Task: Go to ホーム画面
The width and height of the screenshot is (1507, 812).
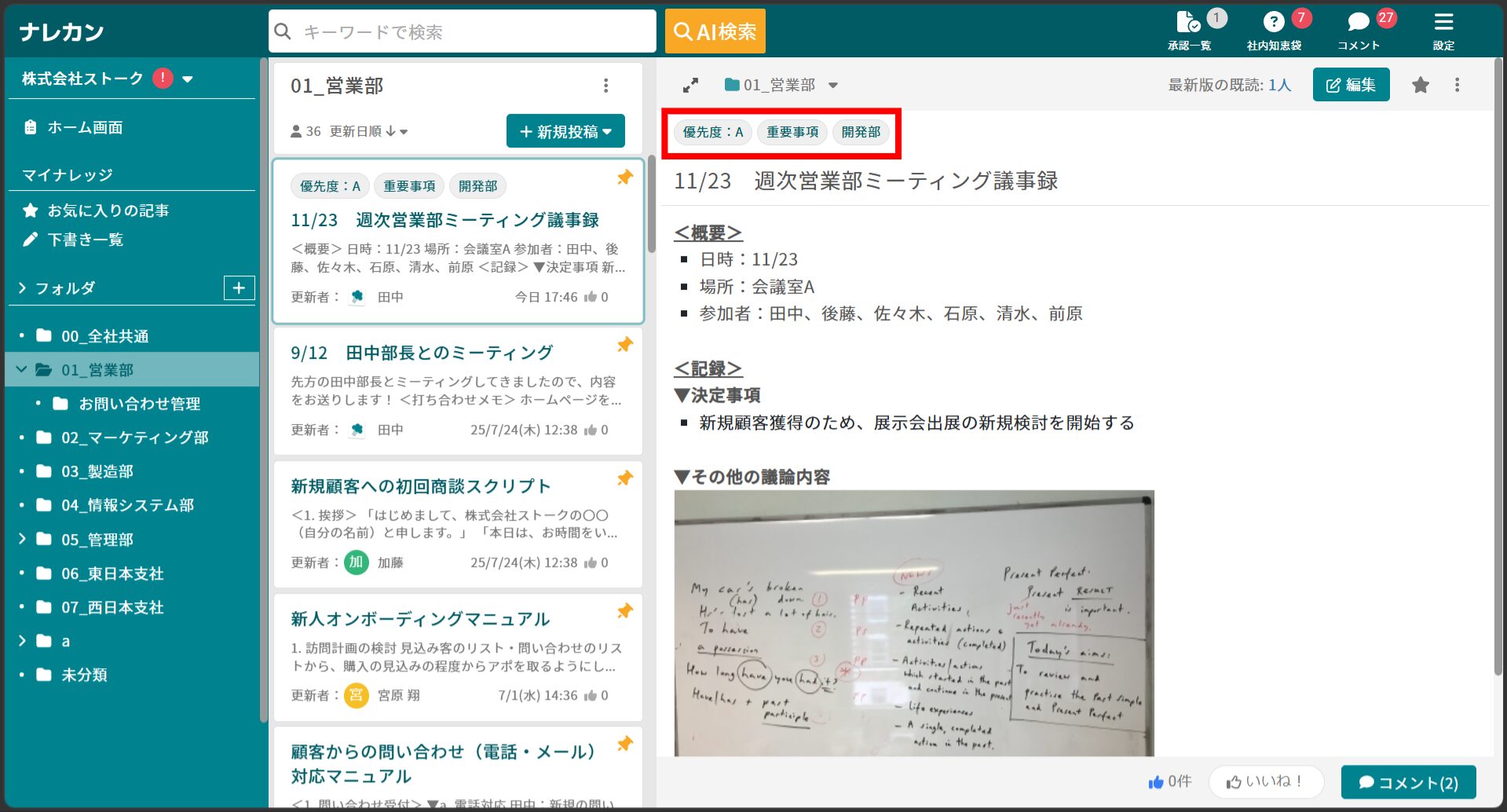Action: (x=74, y=127)
